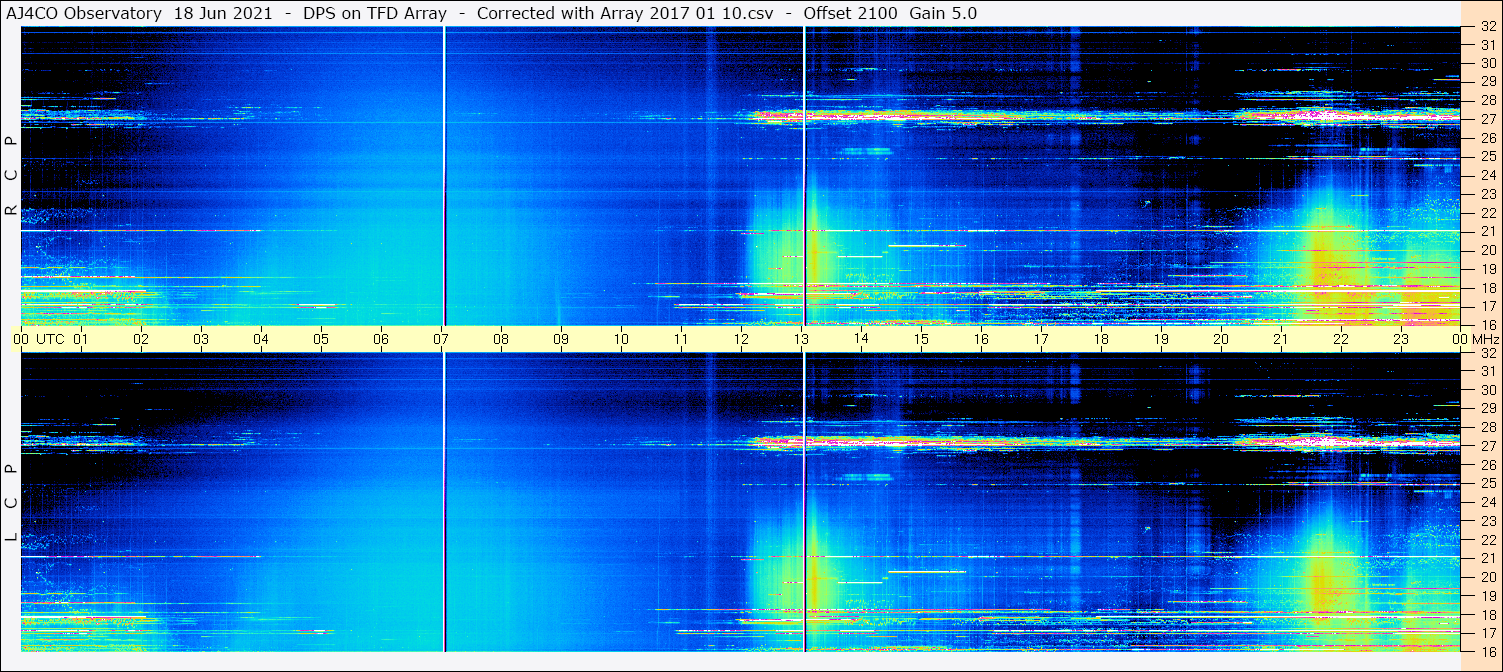Click the 20 MHz label on RCP scale

pos(1488,250)
